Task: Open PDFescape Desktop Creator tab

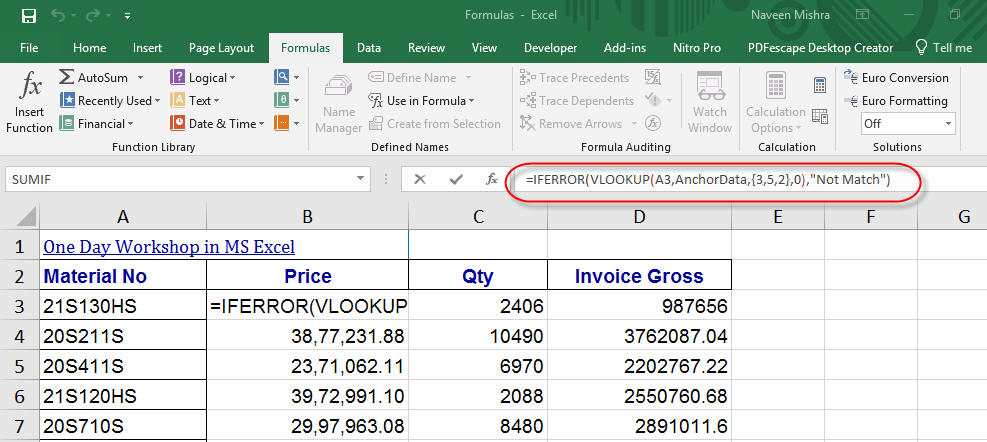Action: tap(820, 48)
